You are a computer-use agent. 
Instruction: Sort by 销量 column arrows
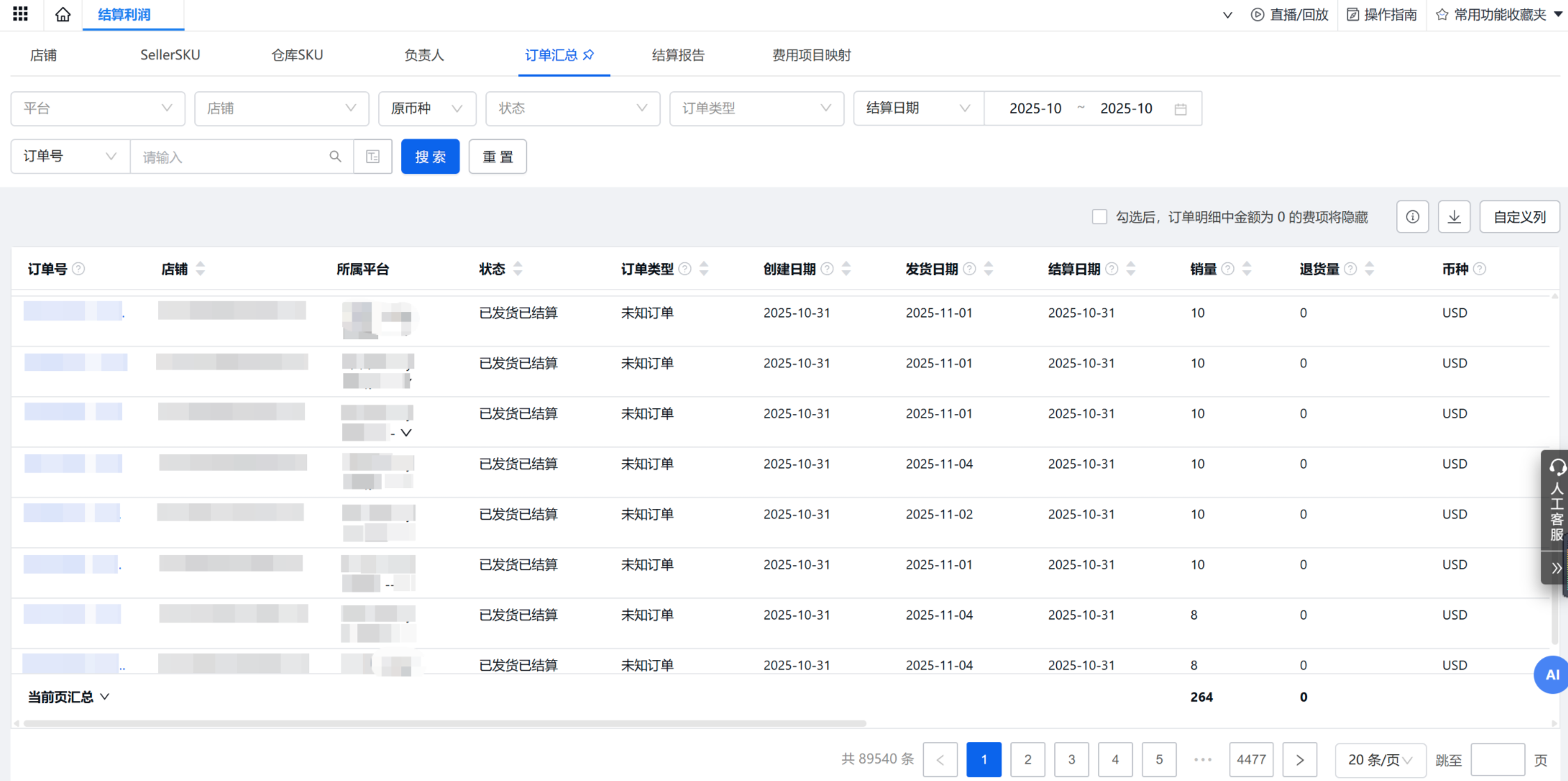(x=1247, y=269)
